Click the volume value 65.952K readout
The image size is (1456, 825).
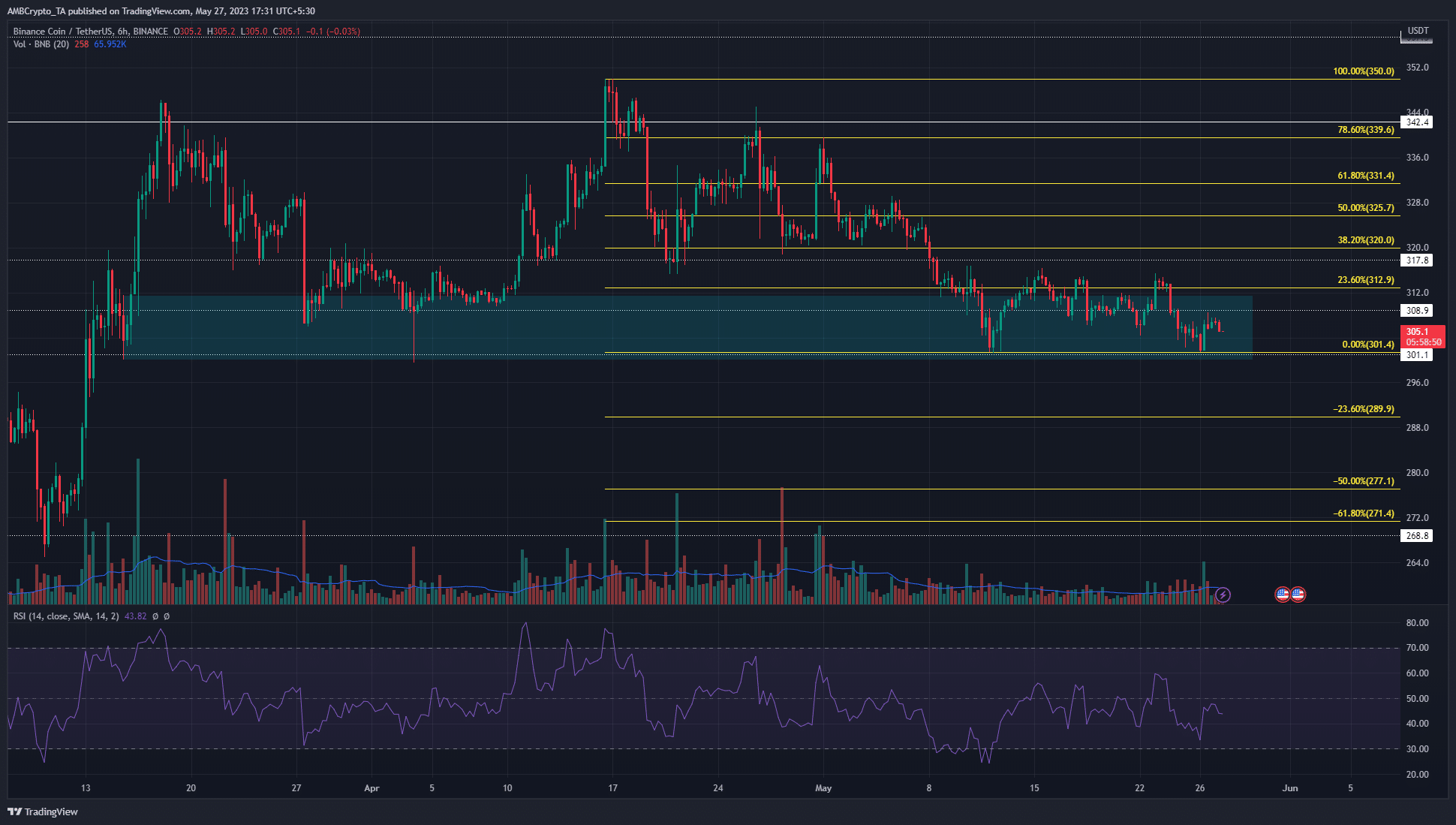point(110,44)
